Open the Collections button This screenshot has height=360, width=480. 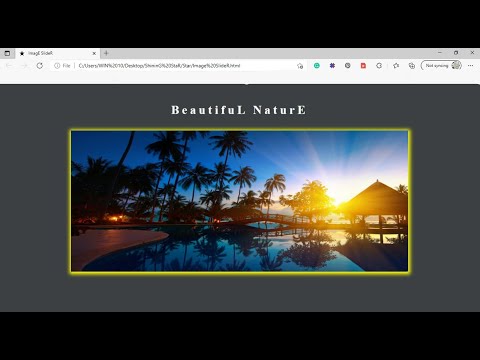(x=412, y=66)
